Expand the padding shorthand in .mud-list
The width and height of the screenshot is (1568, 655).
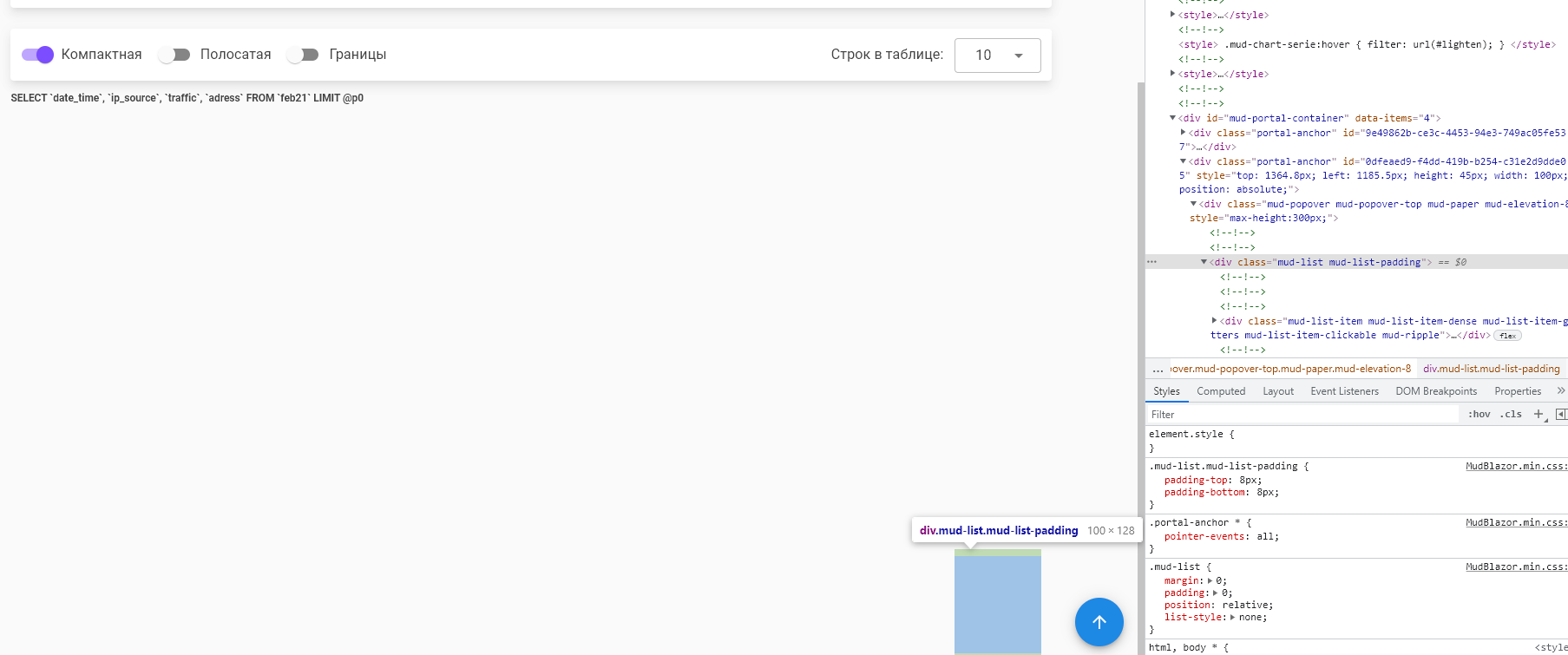pos(1215,593)
